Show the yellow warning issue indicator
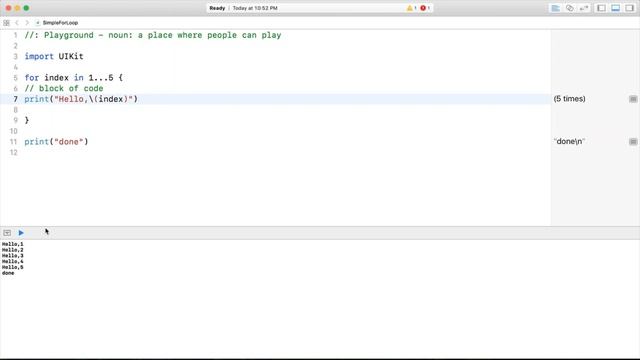This screenshot has height=360, width=640. 411,8
